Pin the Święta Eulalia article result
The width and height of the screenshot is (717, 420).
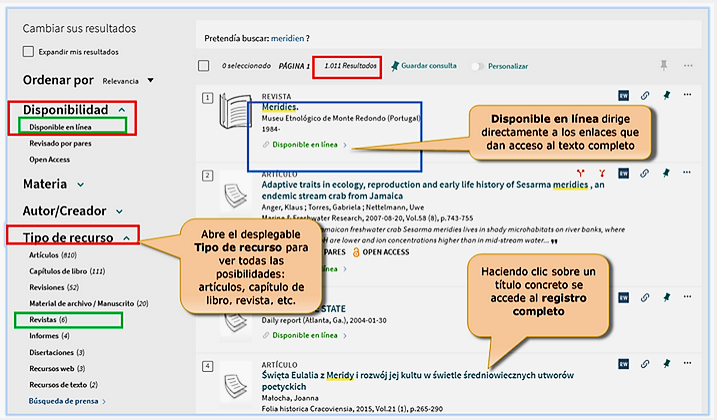pos(666,363)
